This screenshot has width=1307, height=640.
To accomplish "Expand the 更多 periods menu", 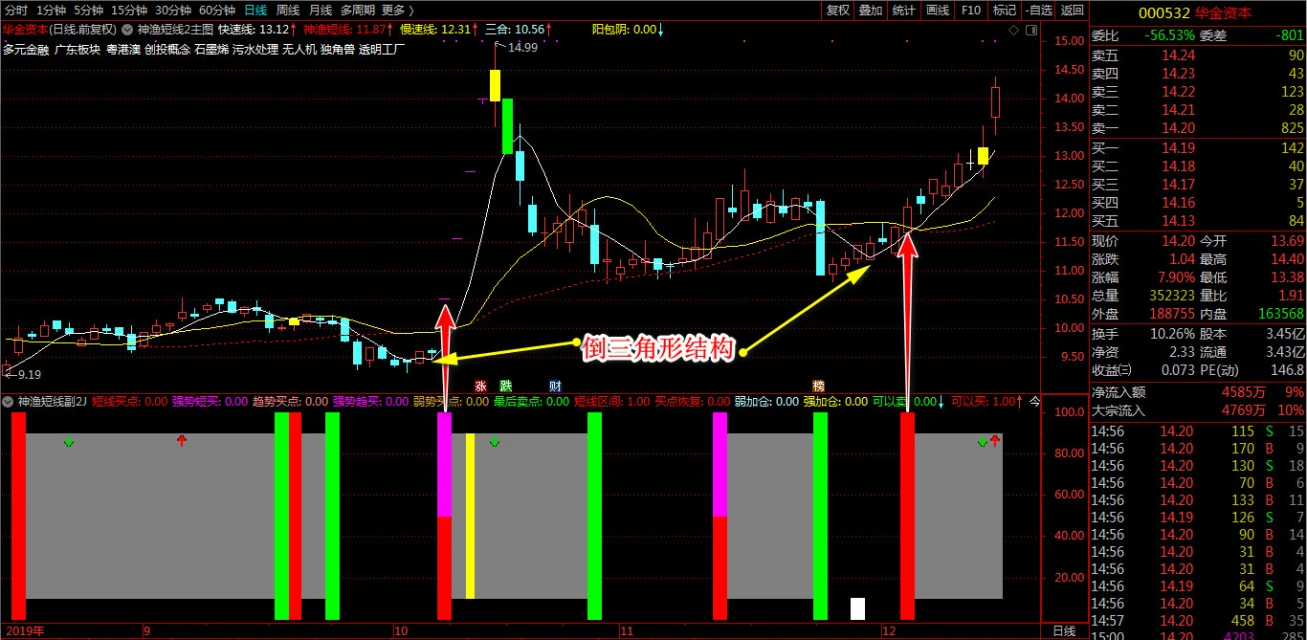I will pos(397,10).
